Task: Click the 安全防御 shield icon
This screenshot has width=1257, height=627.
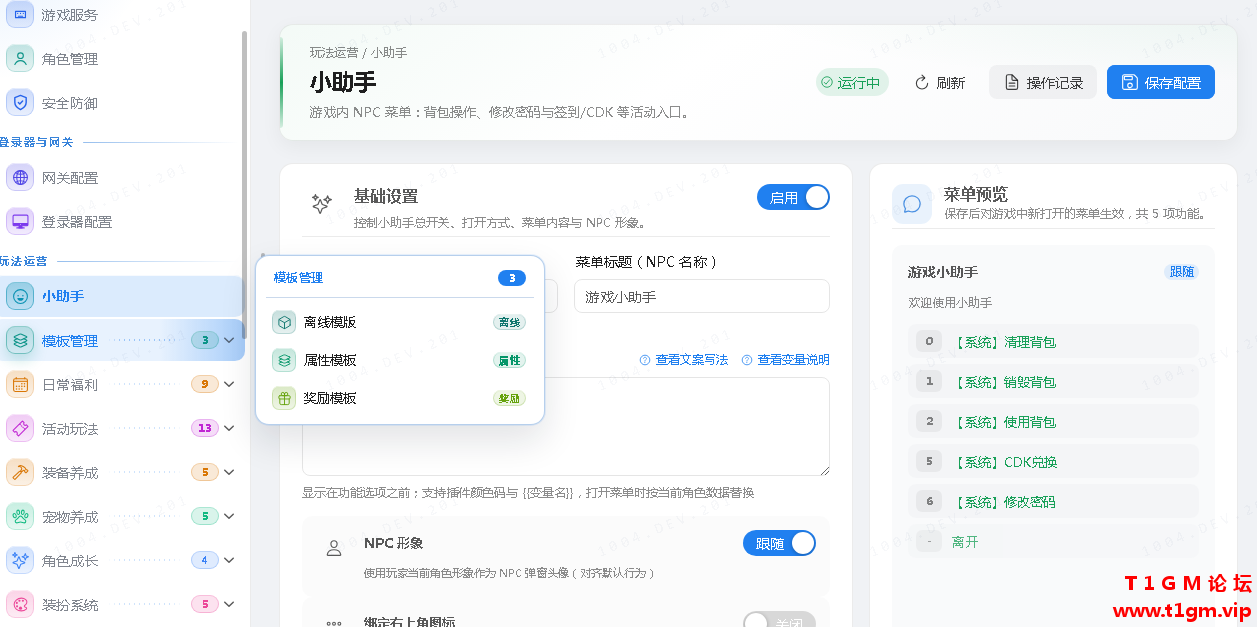Action: point(20,103)
